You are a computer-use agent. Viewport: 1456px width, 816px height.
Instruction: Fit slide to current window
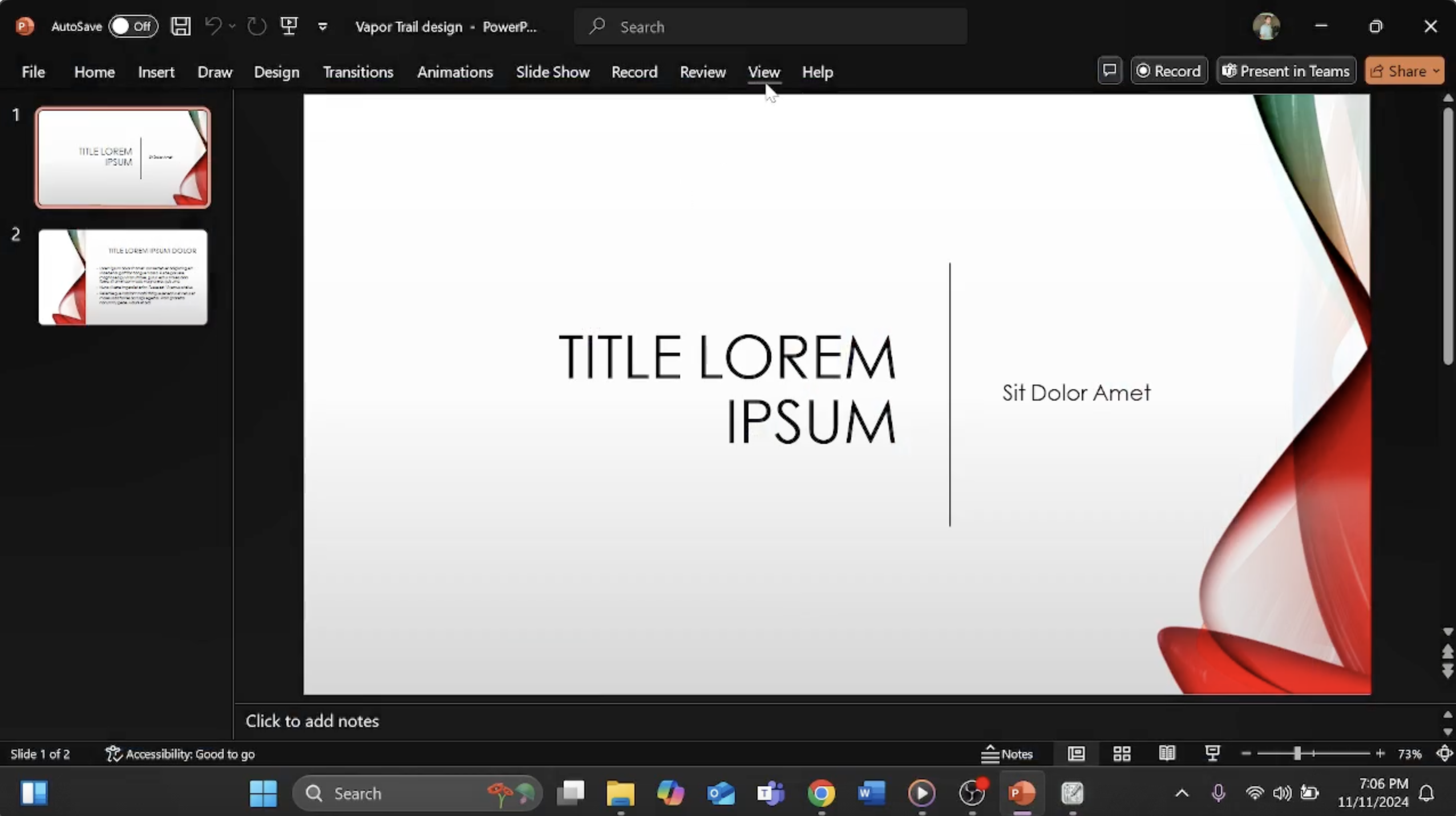coord(1444,754)
